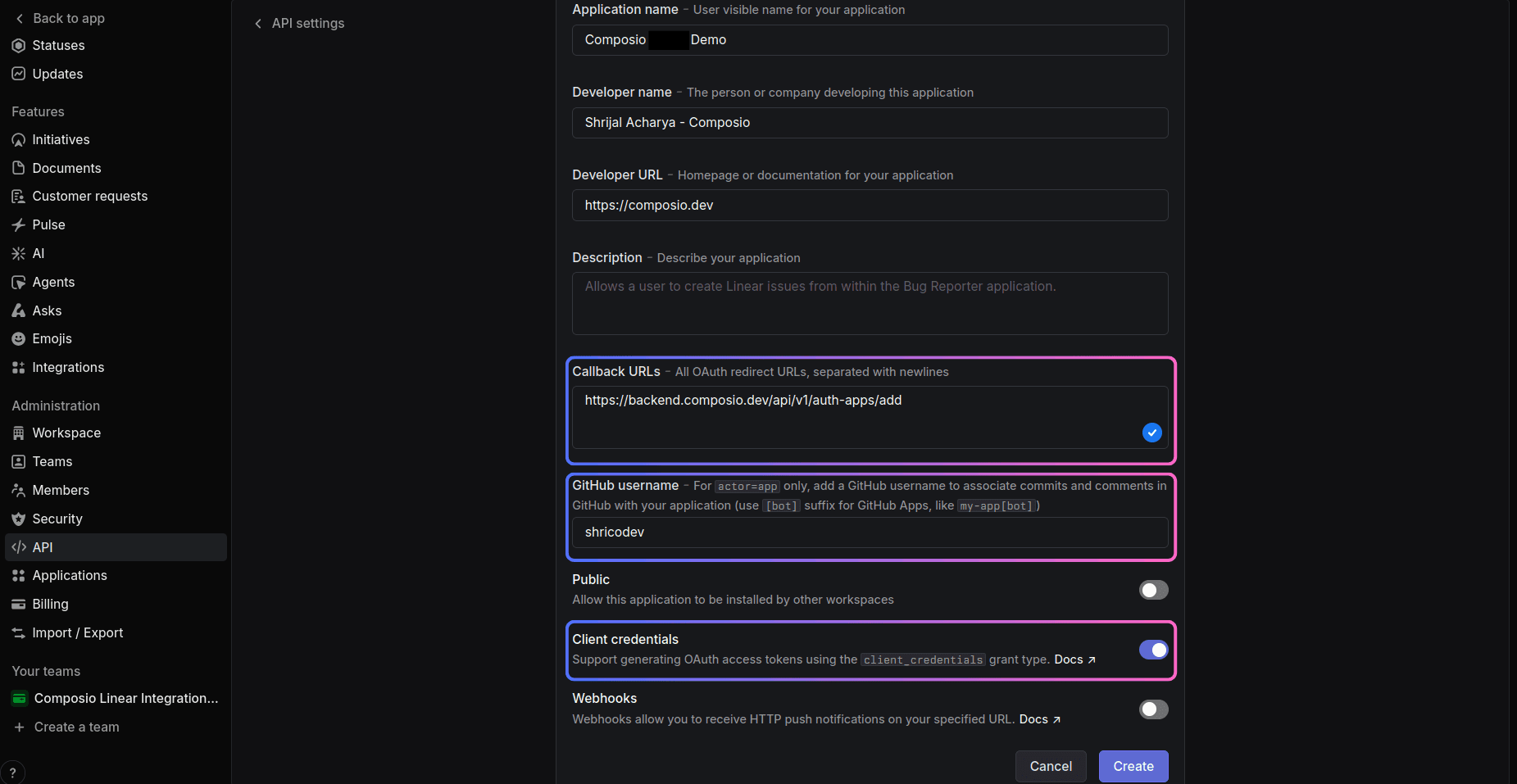
Task: Click the Billing card icon
Action: click(x=18, y=604)
